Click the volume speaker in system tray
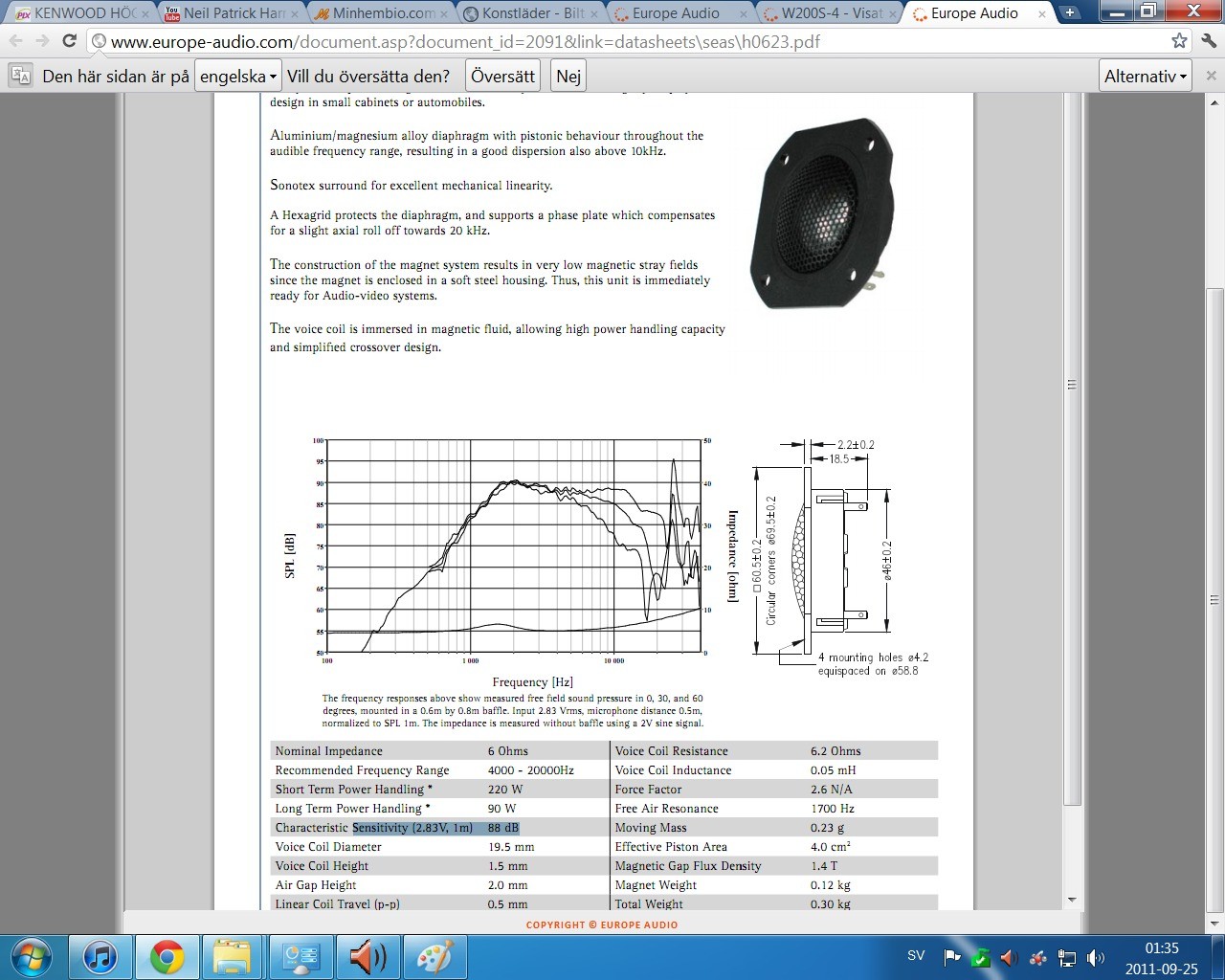This screenshot has width=1225, height=980. [1096, 957]
